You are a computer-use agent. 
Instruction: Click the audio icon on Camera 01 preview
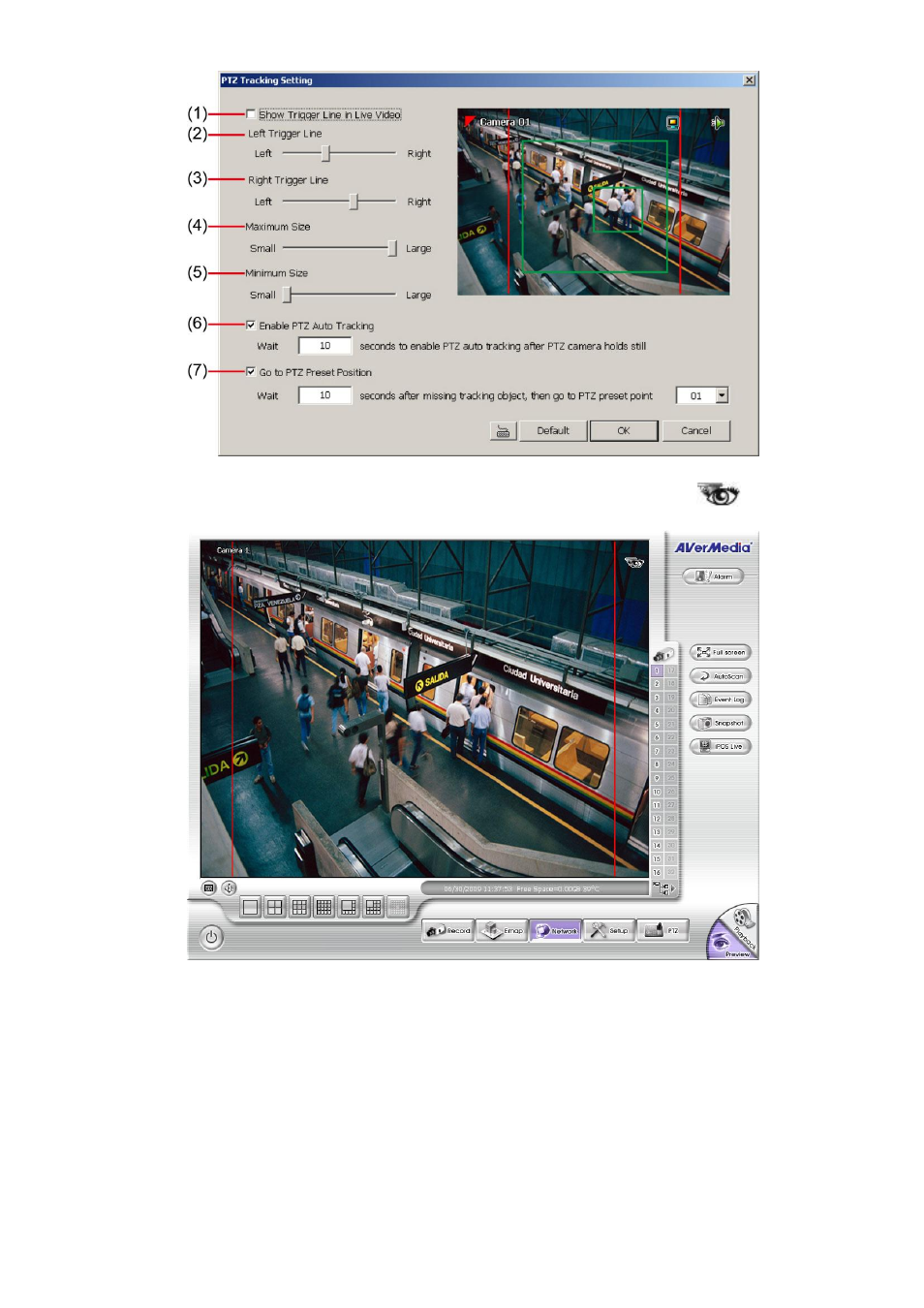(718, 123)
